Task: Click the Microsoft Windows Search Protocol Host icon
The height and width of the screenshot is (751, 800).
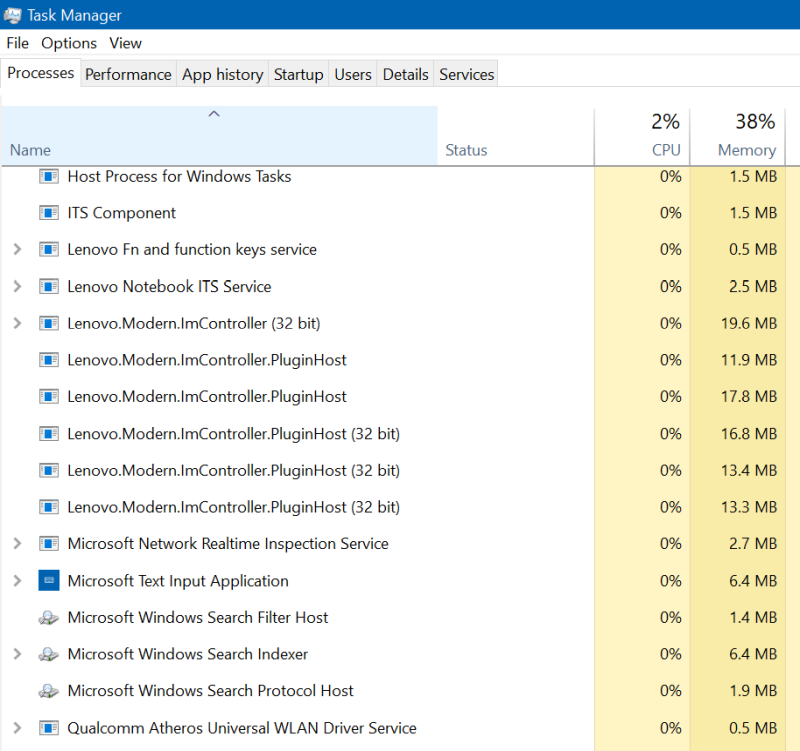Action: point(49,691)
